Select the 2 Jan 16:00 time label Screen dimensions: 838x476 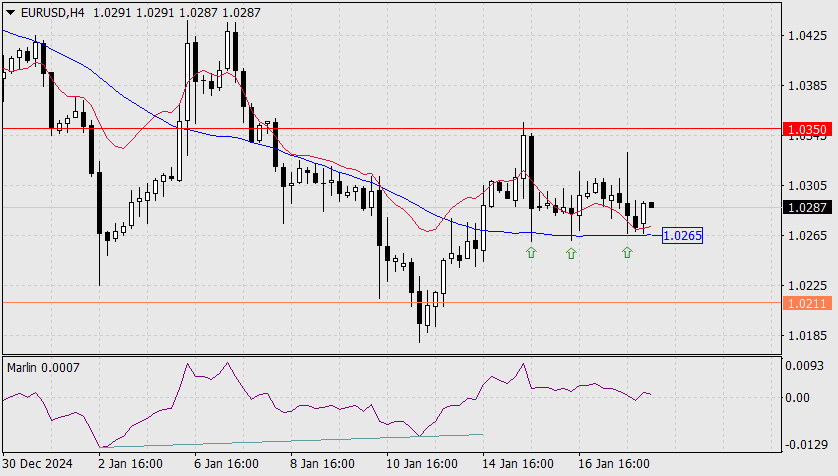pos(130,463)
